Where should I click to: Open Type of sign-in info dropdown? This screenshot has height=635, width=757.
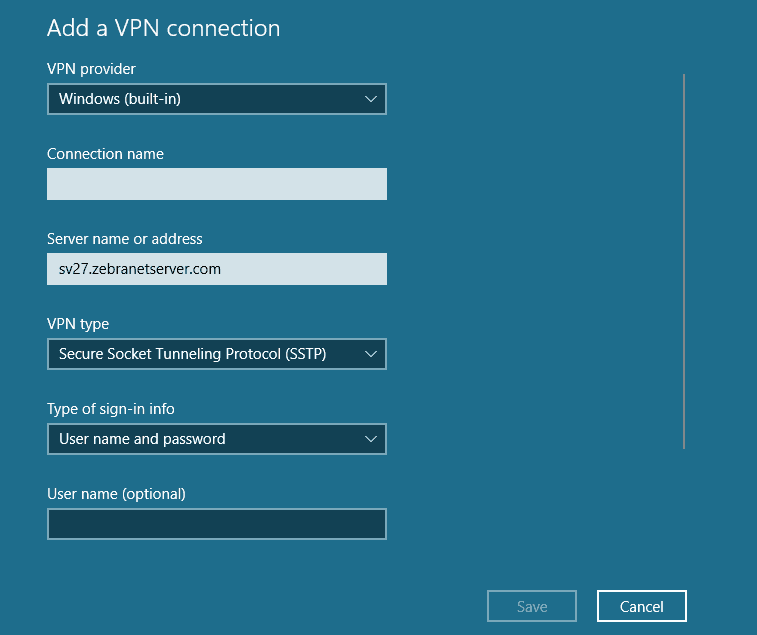216,439
